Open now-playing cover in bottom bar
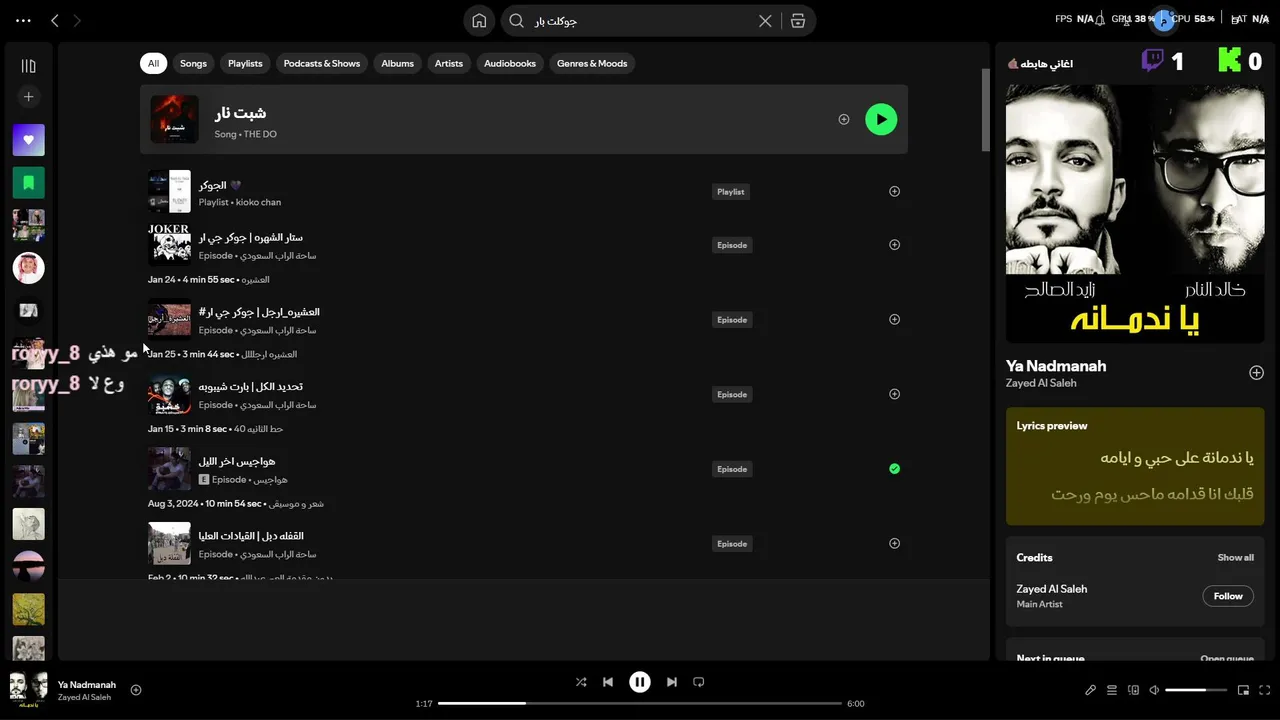 click(28, 689)
